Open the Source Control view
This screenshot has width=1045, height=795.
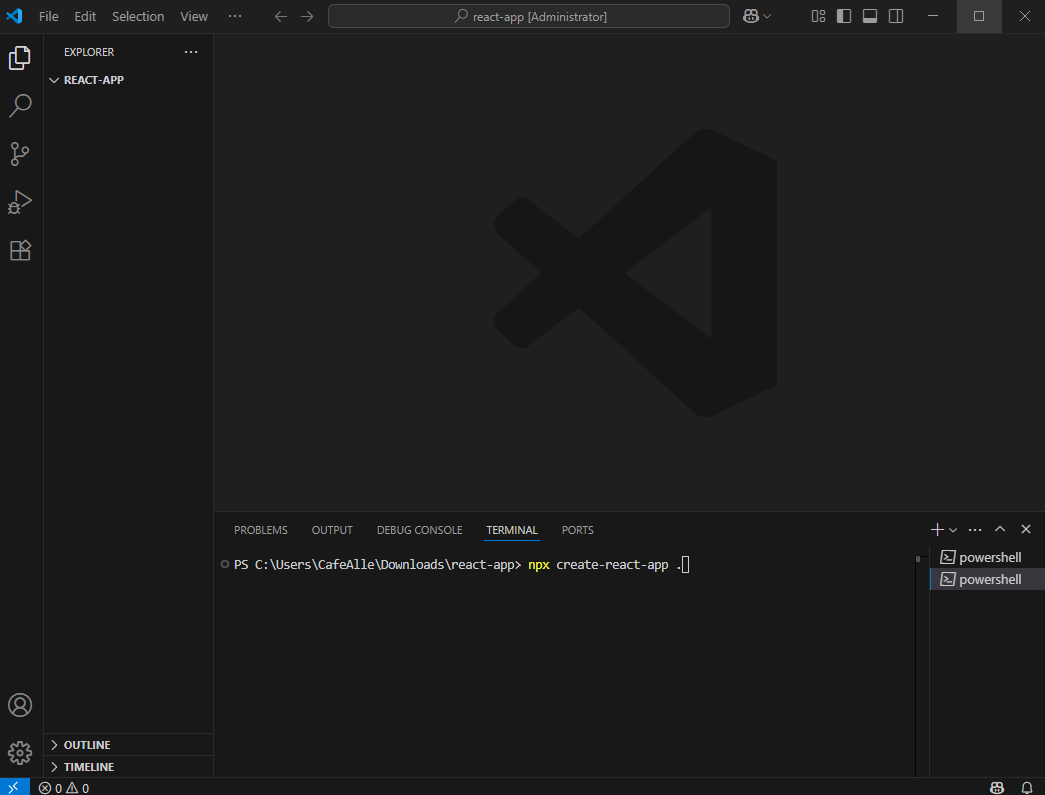(20, 154)
